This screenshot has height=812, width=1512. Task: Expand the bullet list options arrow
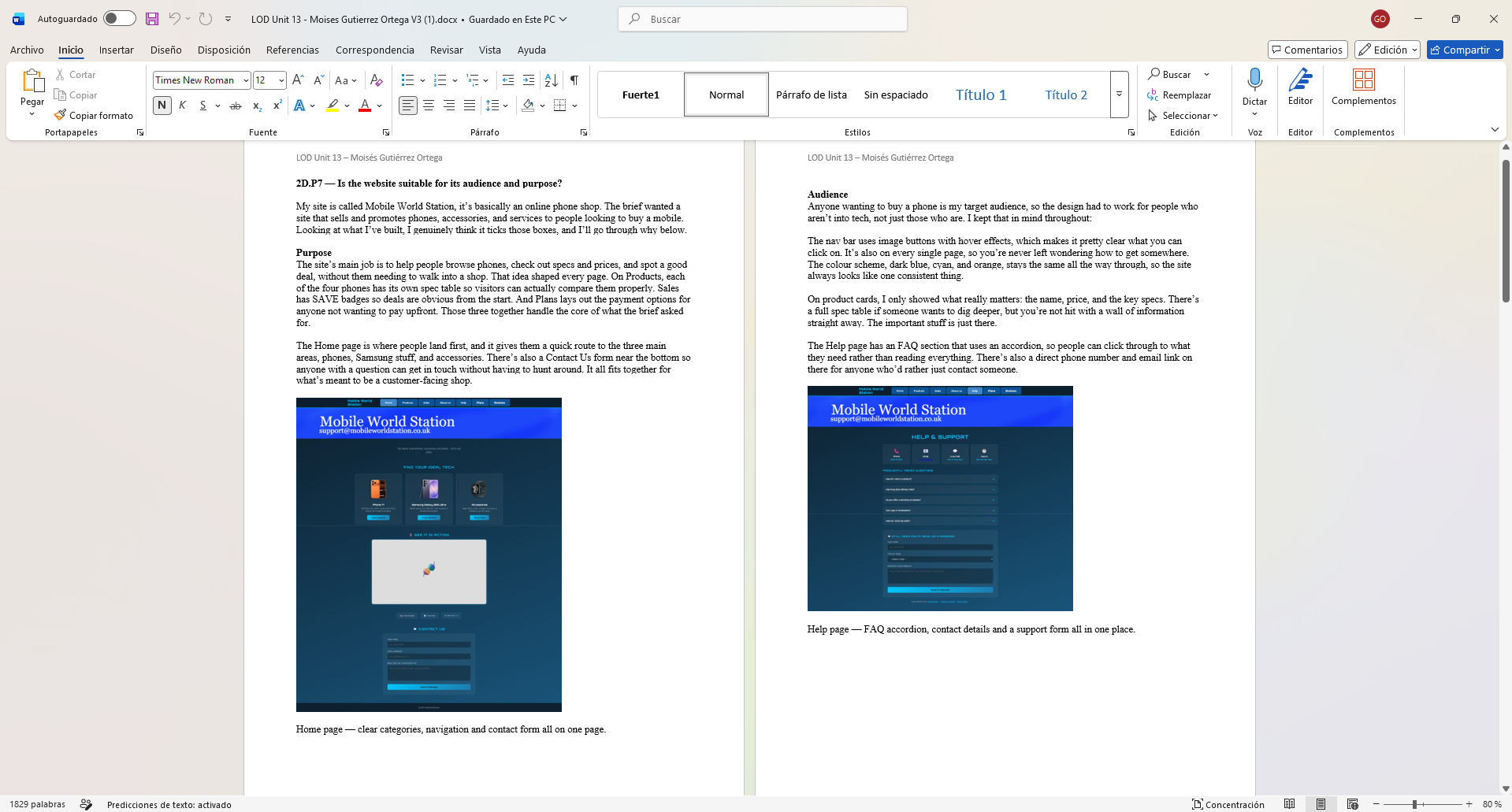[422, 80]
